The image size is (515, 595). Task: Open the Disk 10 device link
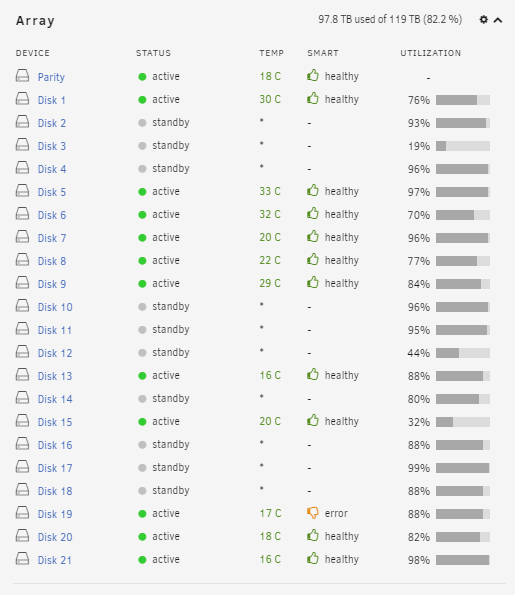pos(55,307)
